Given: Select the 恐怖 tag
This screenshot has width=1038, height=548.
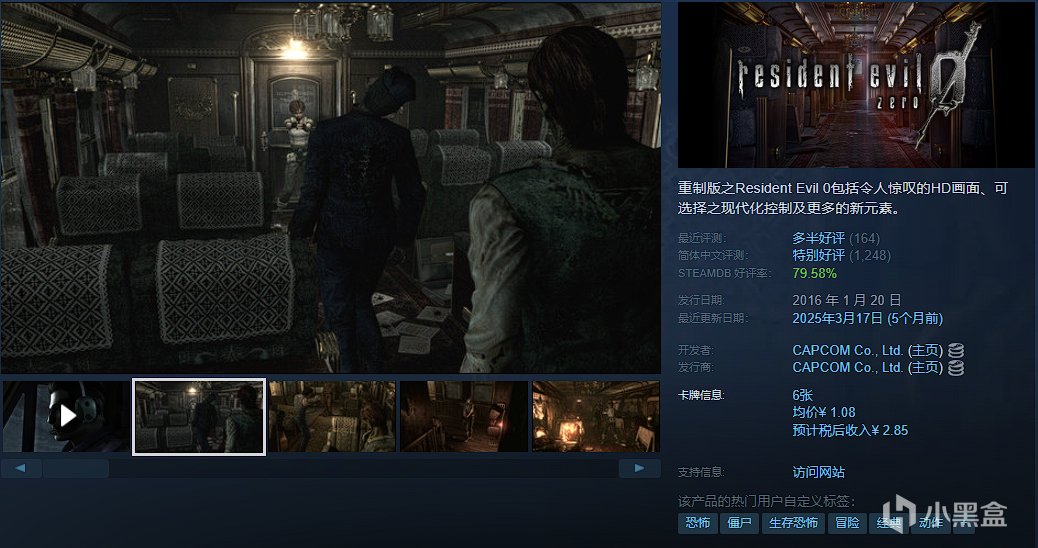Looking at the screenshot, I should [698, 523].
